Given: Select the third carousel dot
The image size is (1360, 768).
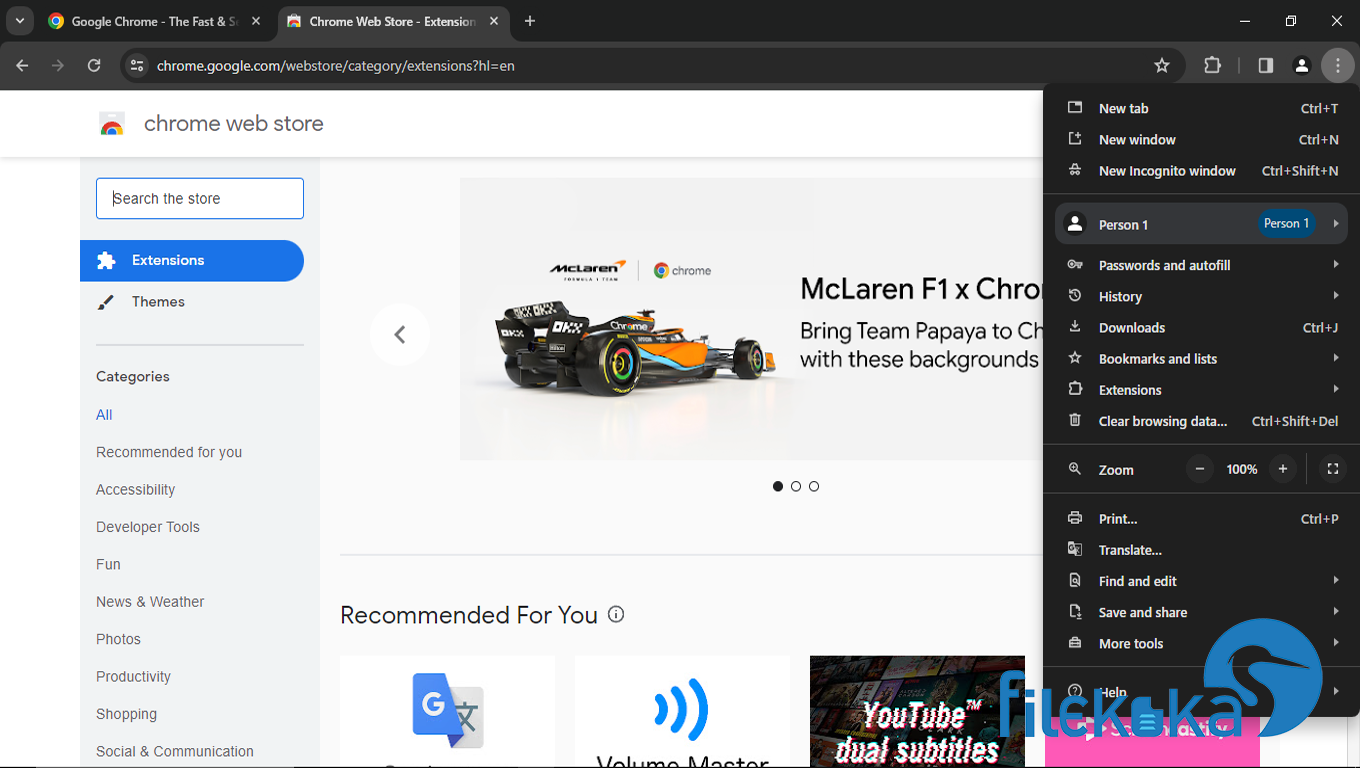Looking at the screenshot, I should (814, 486).
